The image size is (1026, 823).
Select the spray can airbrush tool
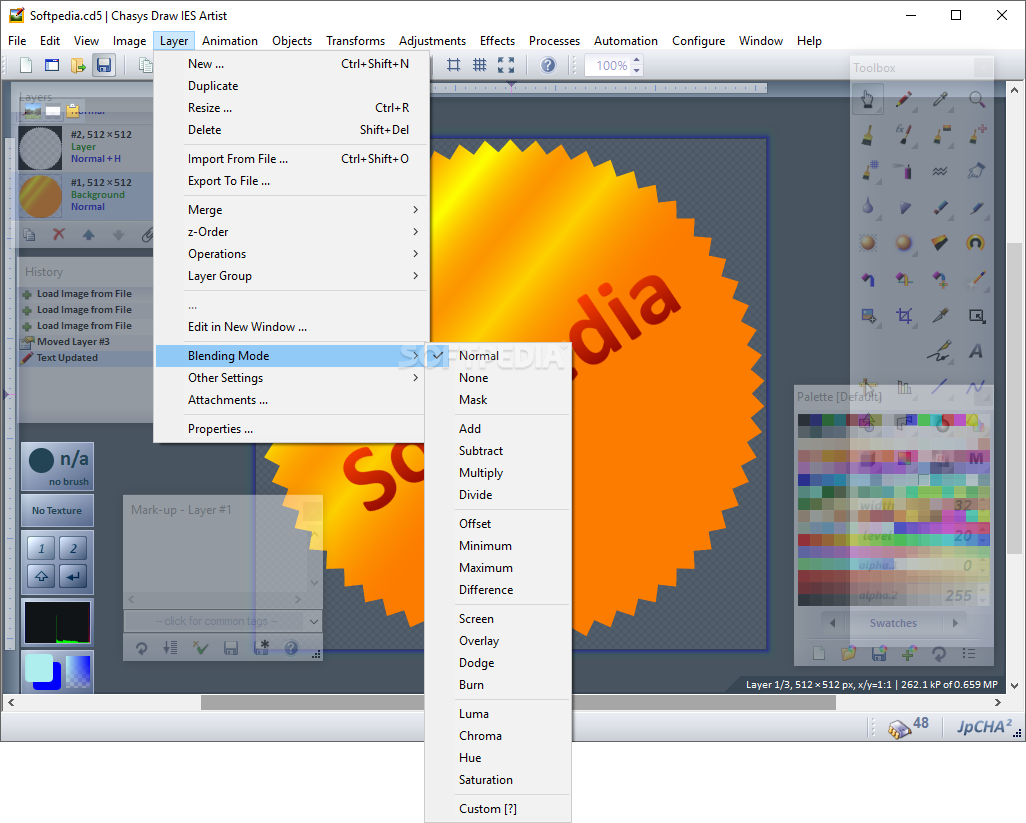click(x=904, y=171)
